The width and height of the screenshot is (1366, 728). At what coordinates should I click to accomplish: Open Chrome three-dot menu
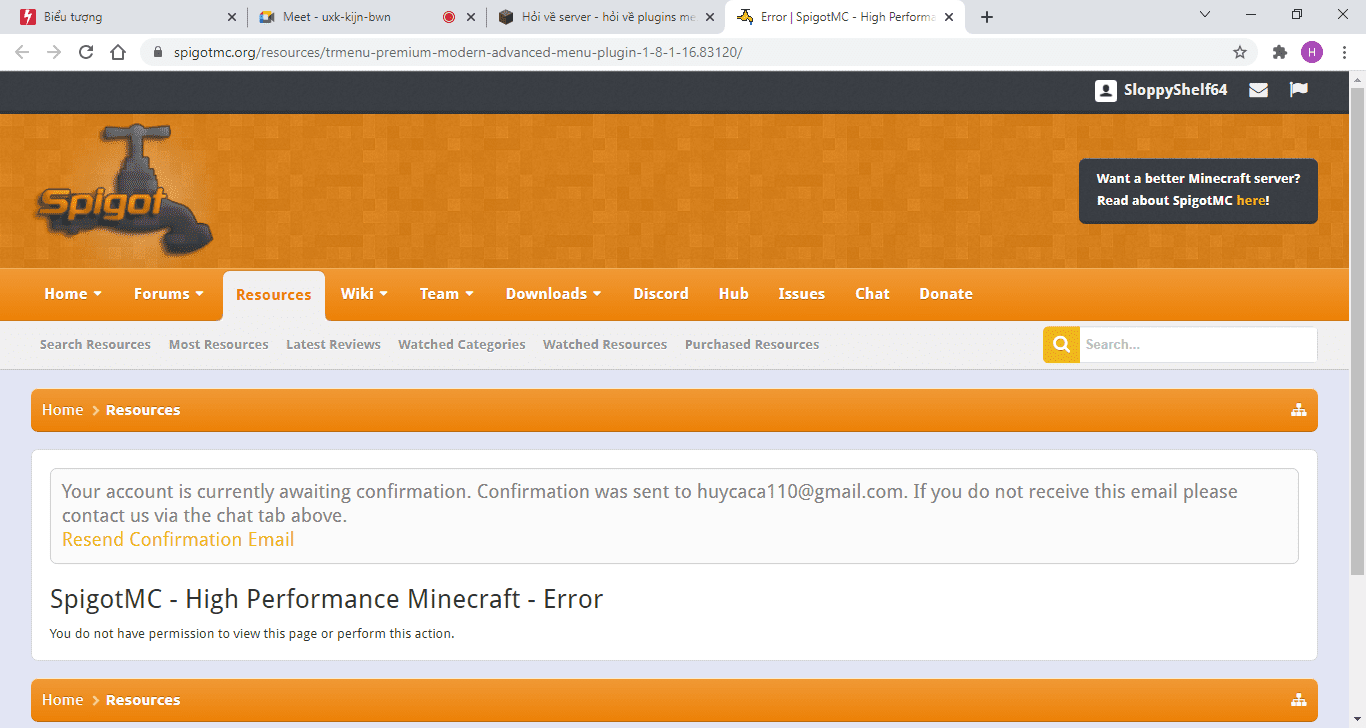pyautogui.click(x=1345, y=52)
